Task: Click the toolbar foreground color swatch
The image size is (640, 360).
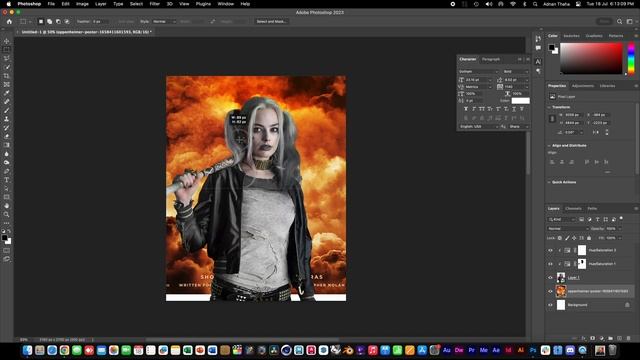Action: pos(4,238)
